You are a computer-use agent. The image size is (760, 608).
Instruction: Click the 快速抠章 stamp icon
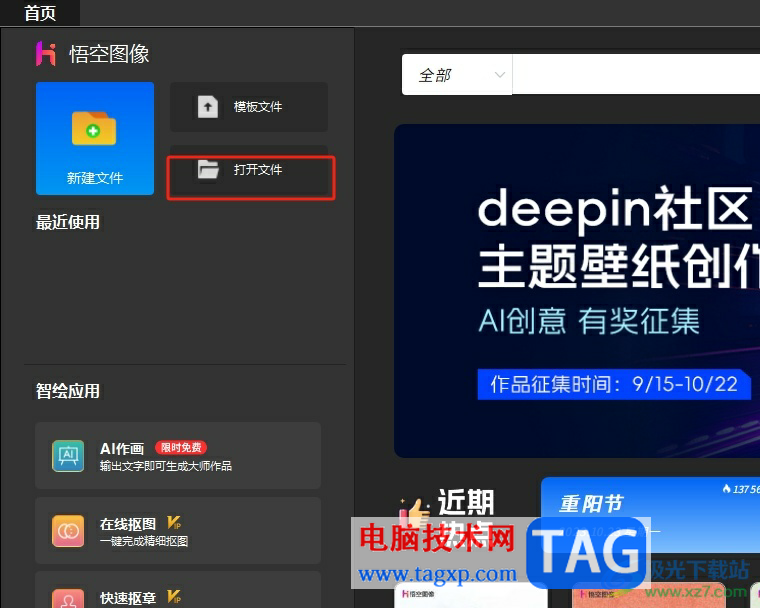(68, 598)
